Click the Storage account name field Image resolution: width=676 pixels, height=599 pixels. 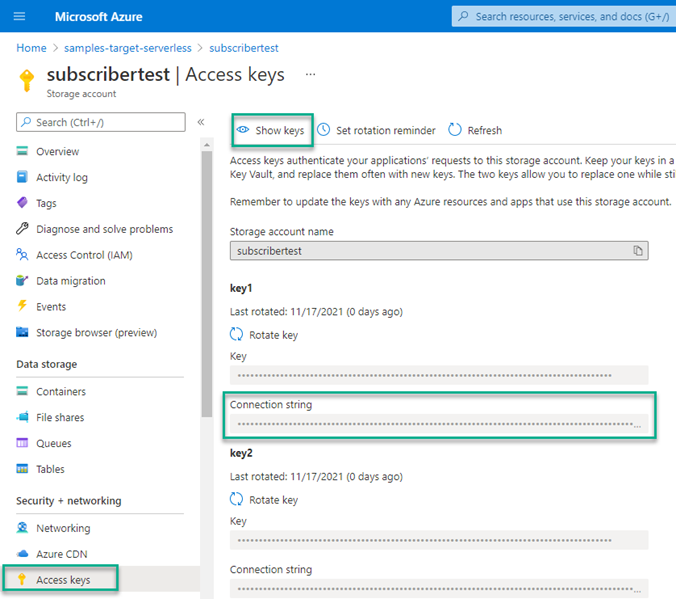439,251
